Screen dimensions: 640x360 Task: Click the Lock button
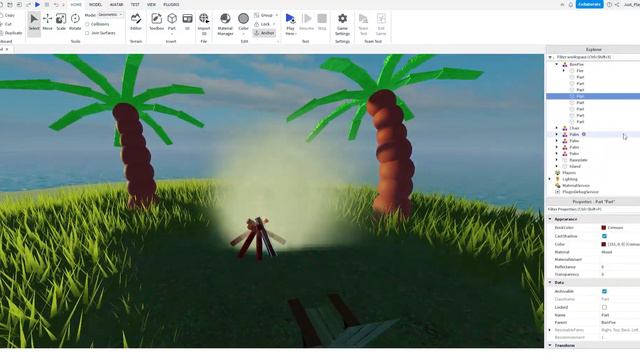click(262, 24)
